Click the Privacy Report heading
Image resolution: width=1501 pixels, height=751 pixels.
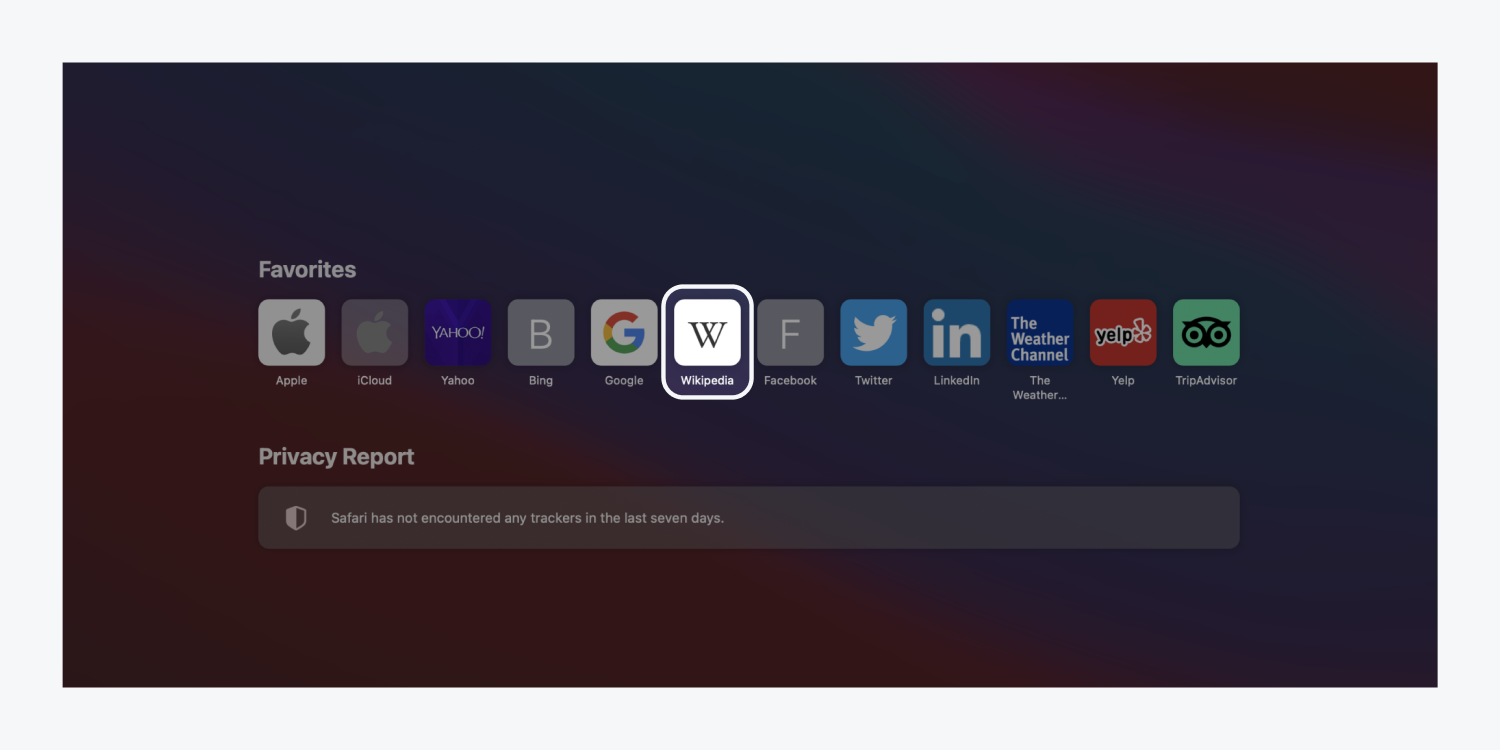click(x=336, y=457)
